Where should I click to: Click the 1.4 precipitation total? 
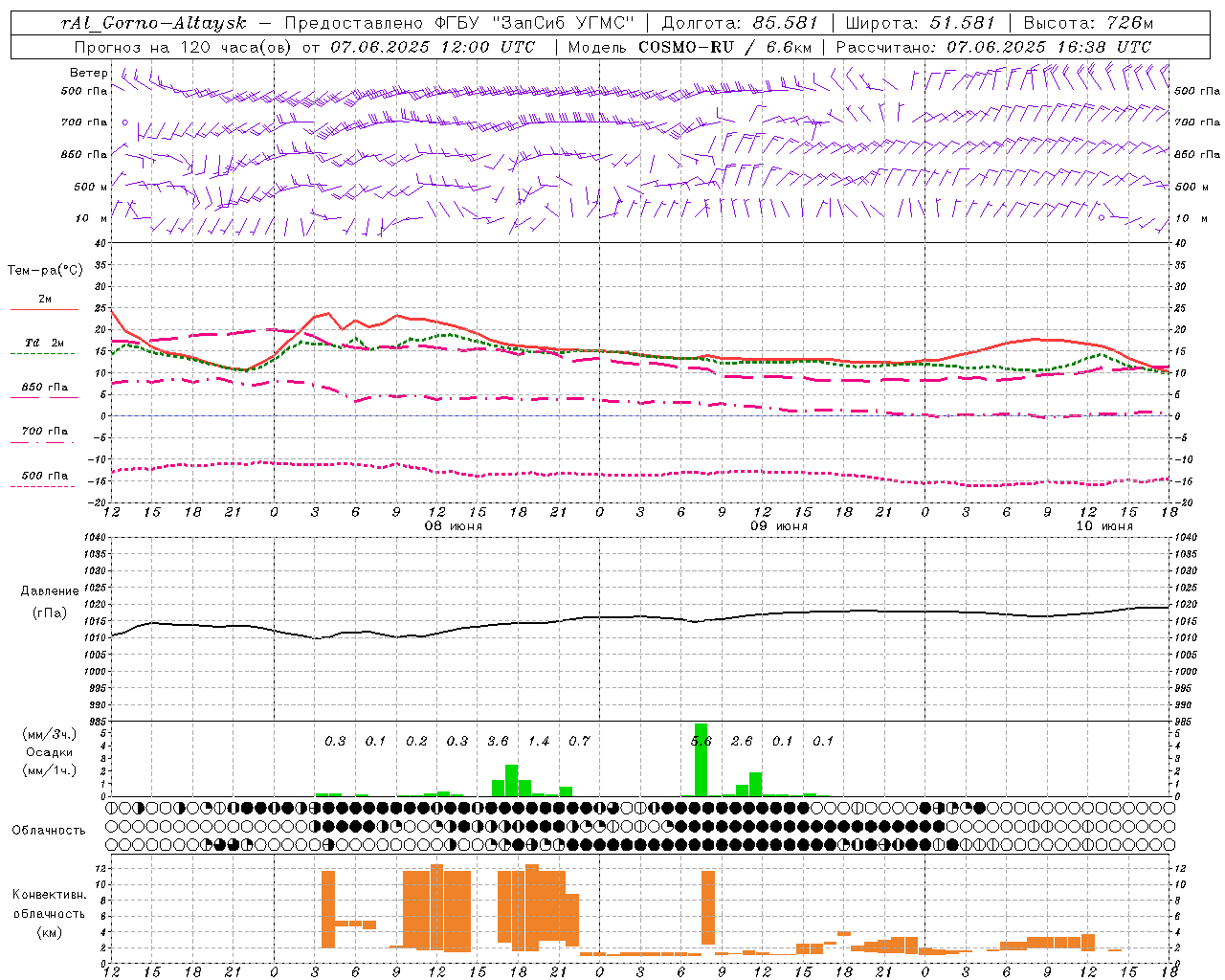(539, 741)
